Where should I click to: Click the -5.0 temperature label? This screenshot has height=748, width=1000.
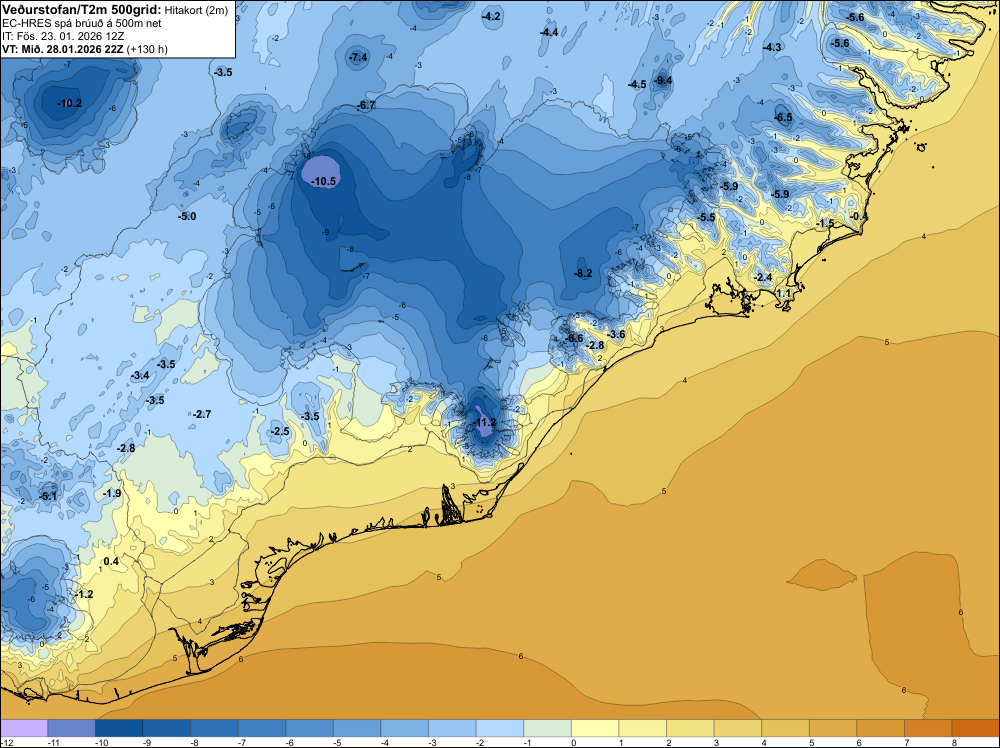tap(187, 216)
